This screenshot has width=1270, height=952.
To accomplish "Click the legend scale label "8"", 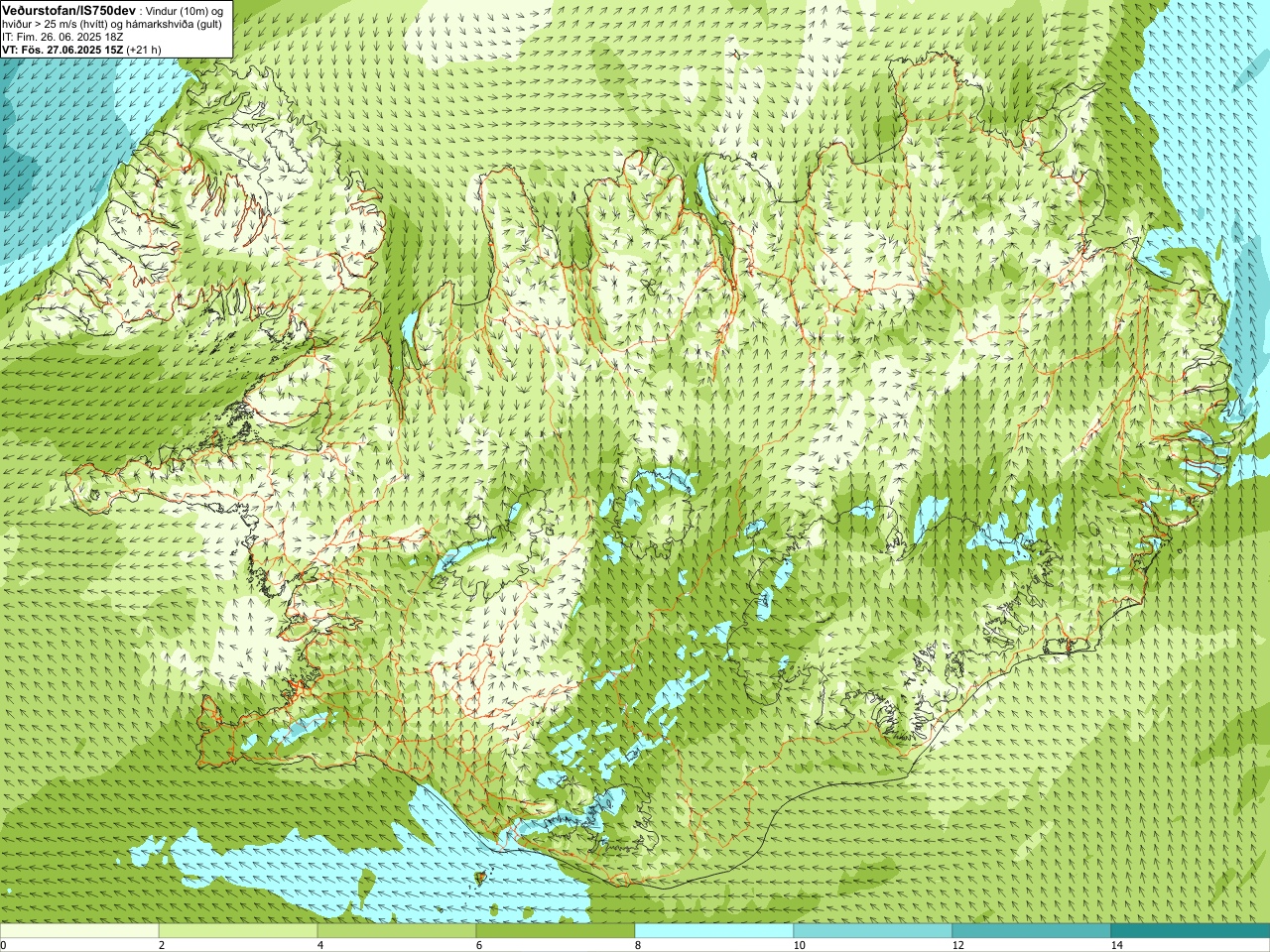I will pos(638,945).
